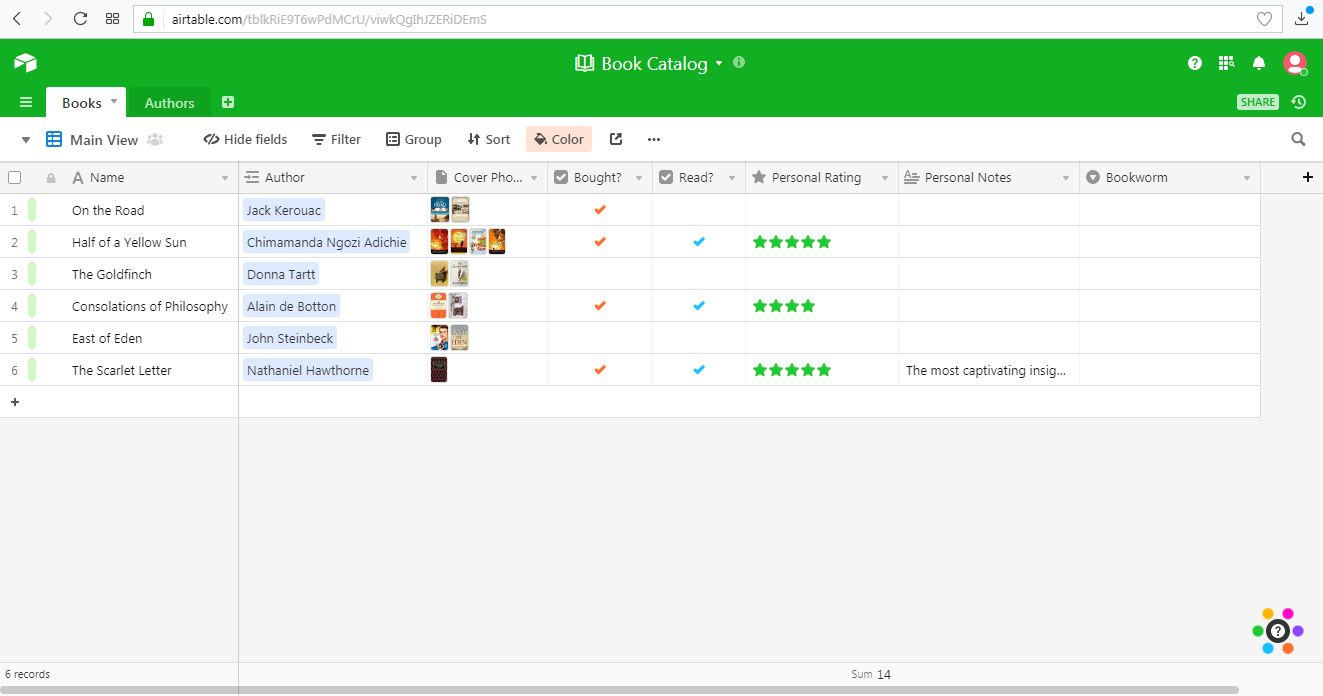Click the Color button
The height and width of the screenshot is (696, 1323).
pos(559,140)
